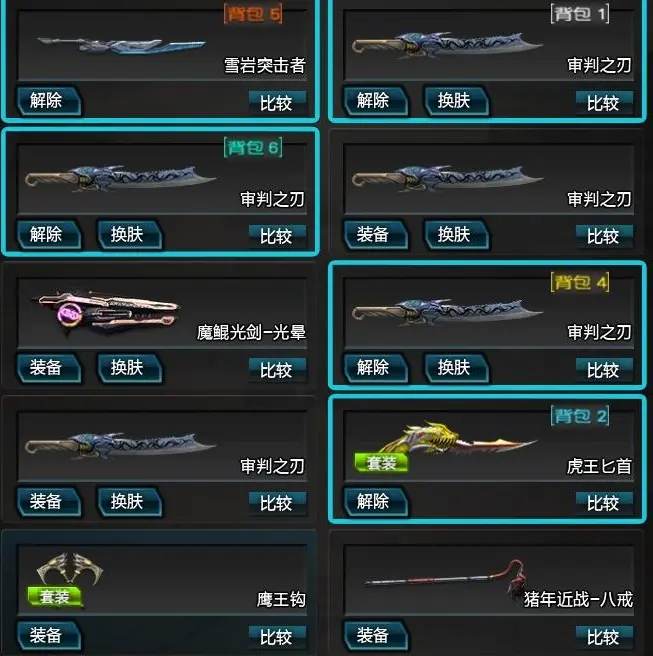Viewport: 653px width, 656px height.
Task: Click 换肤 on the 背包 6 审判之刃
Action: tap(130, 234)
